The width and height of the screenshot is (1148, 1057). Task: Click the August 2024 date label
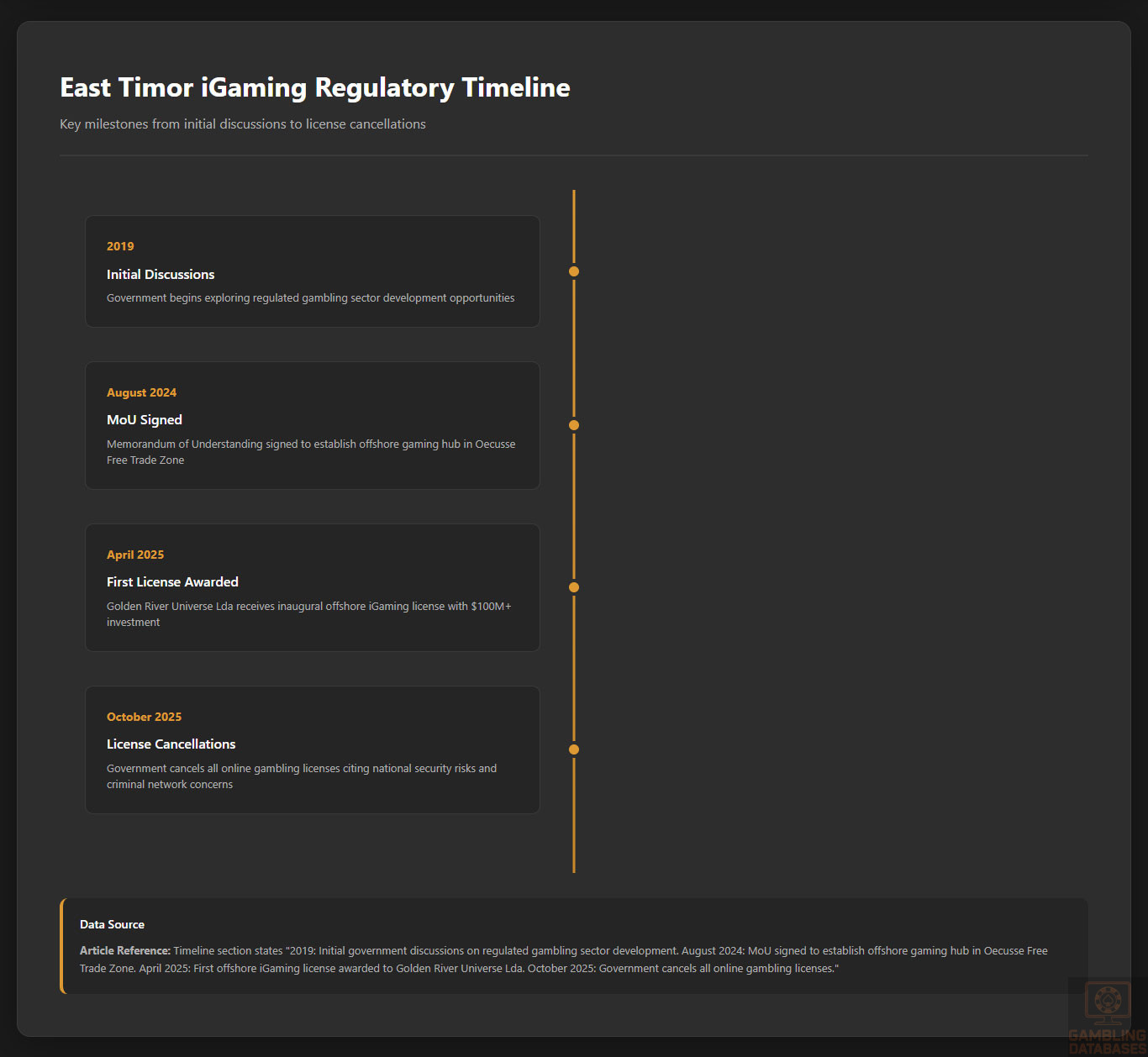click(x=141, y=392)
